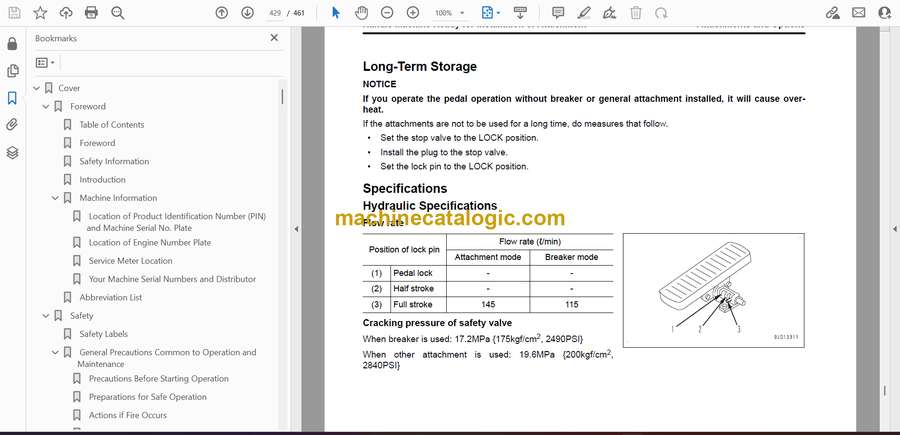
Task: Click the upload to cloud icon
Action: (x=66, y=13)
